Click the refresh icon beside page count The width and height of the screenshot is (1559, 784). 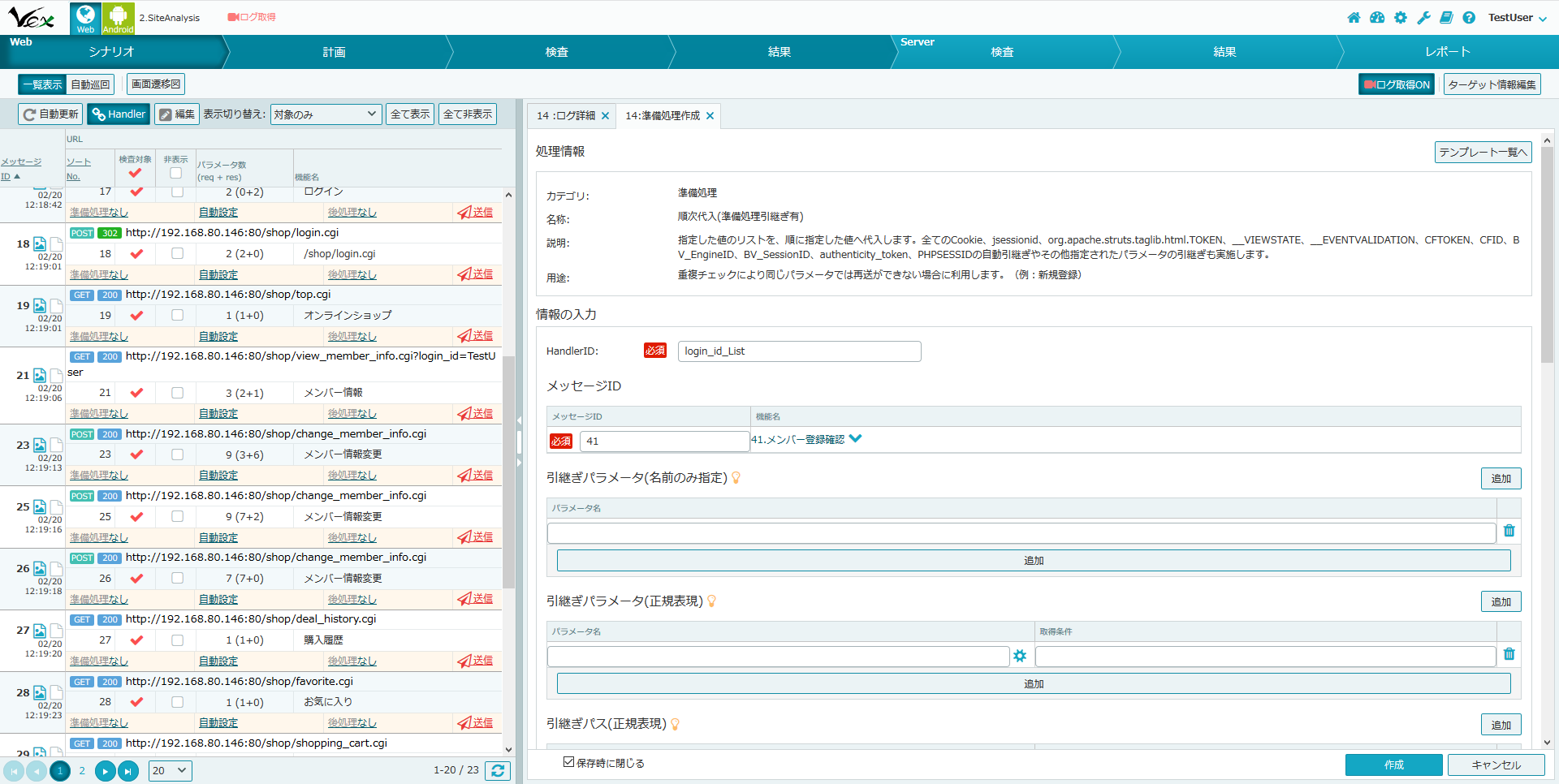[x=498, y=770]
